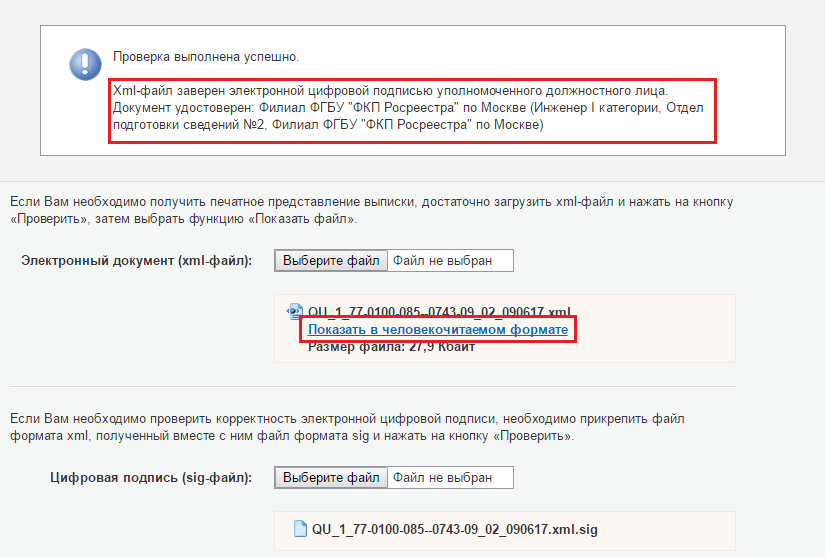Select 'Проверка выполнена успешно.' text
825x557 pixels.
(x=206, y=57)
